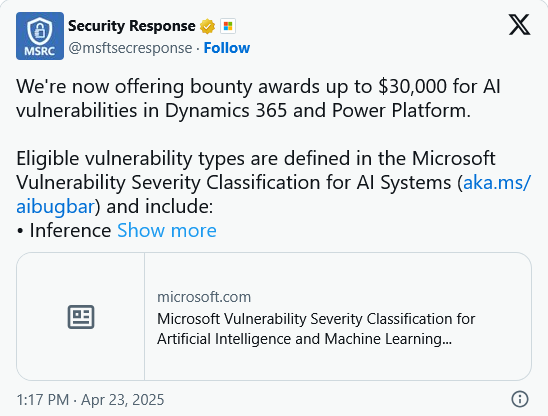This screenshot has width=548, height=416.
Task: Click the card's Artificial Intelligence and Machine Learning line
Action: (304, 339)
